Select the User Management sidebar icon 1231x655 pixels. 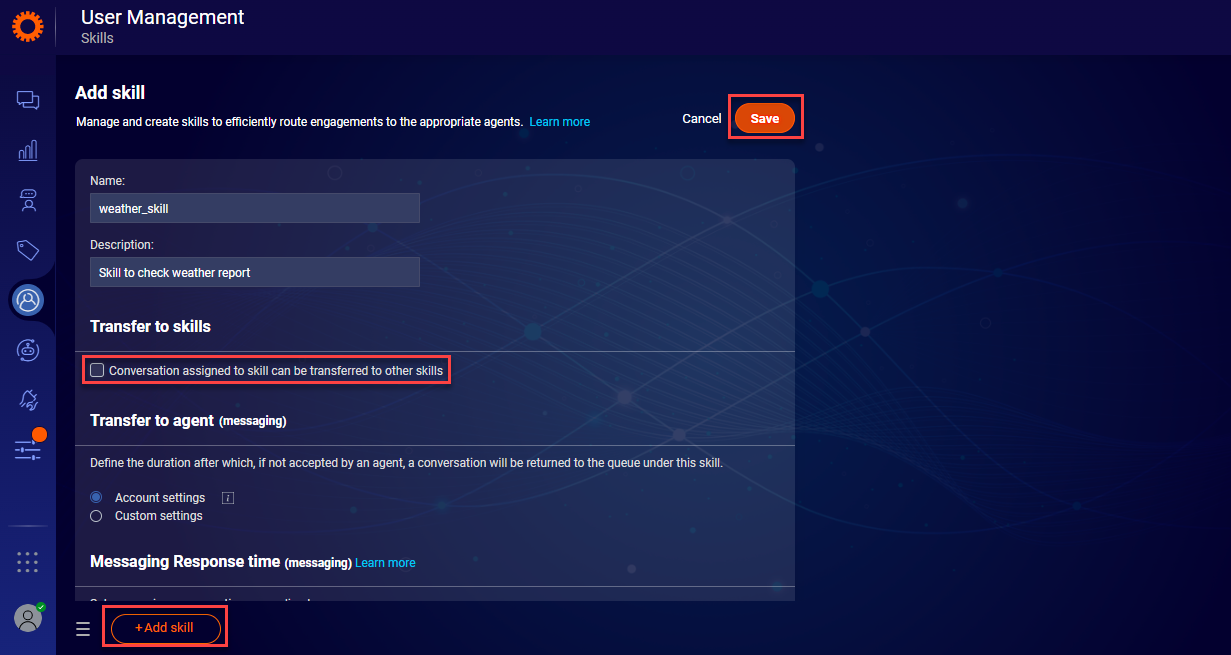point(28,299)
